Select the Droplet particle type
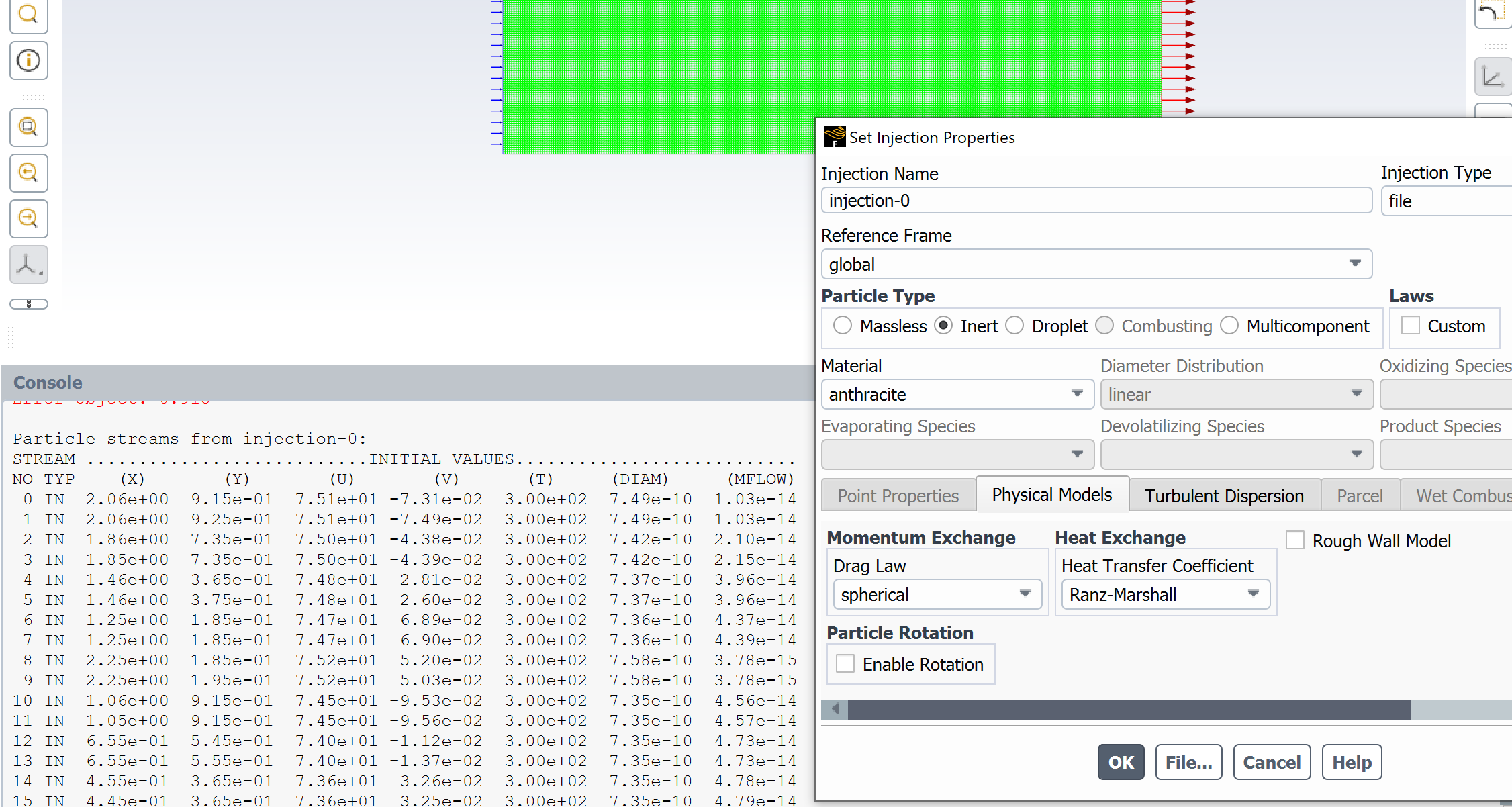The width and height of the screenshot is (1512, 807). [1015, 326]
